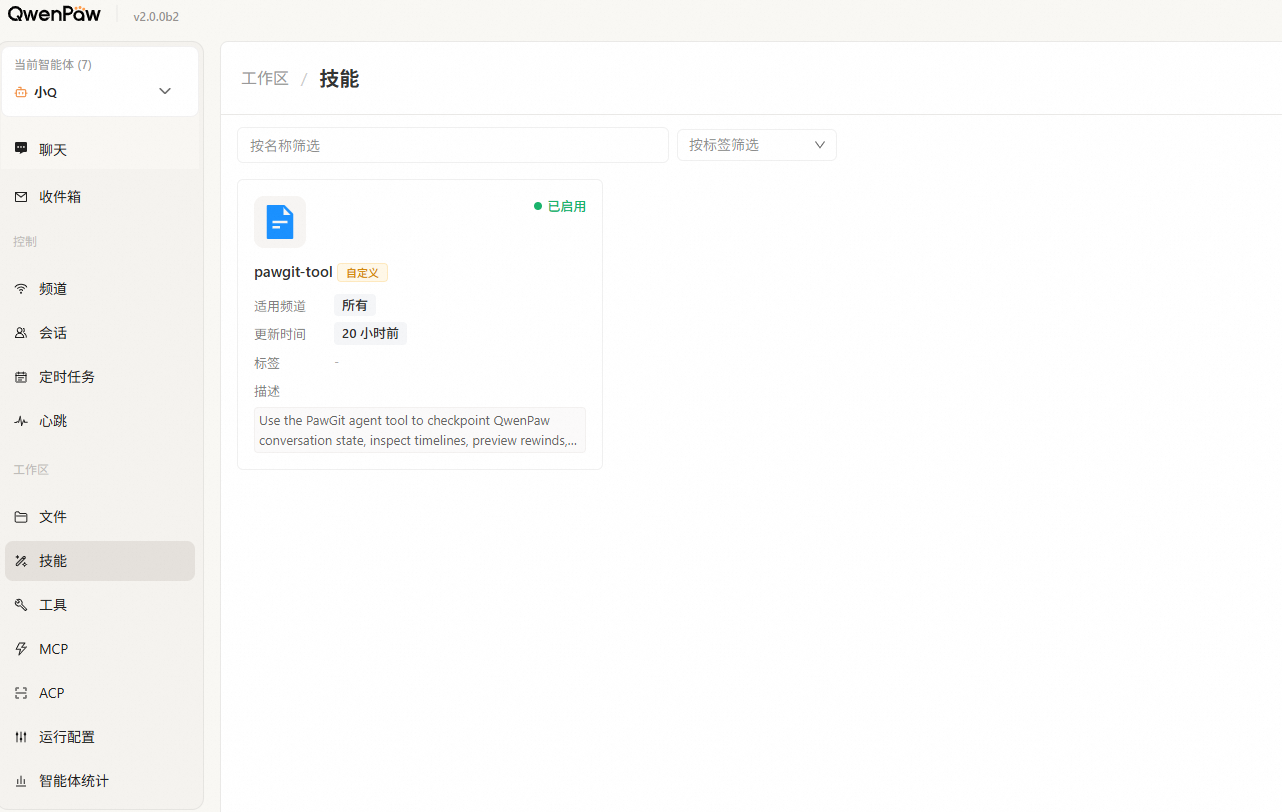
Task: Click the wrench icon for 工具
Action: click(x=21, y=605)
